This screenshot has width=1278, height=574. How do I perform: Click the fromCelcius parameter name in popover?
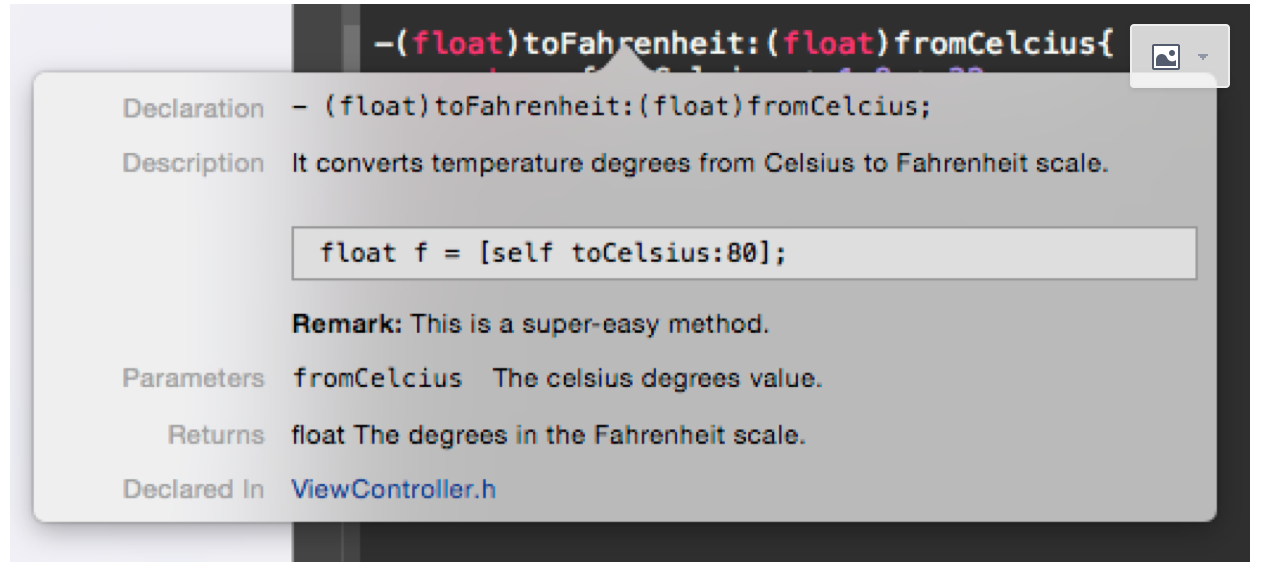(x=377, y=379)
